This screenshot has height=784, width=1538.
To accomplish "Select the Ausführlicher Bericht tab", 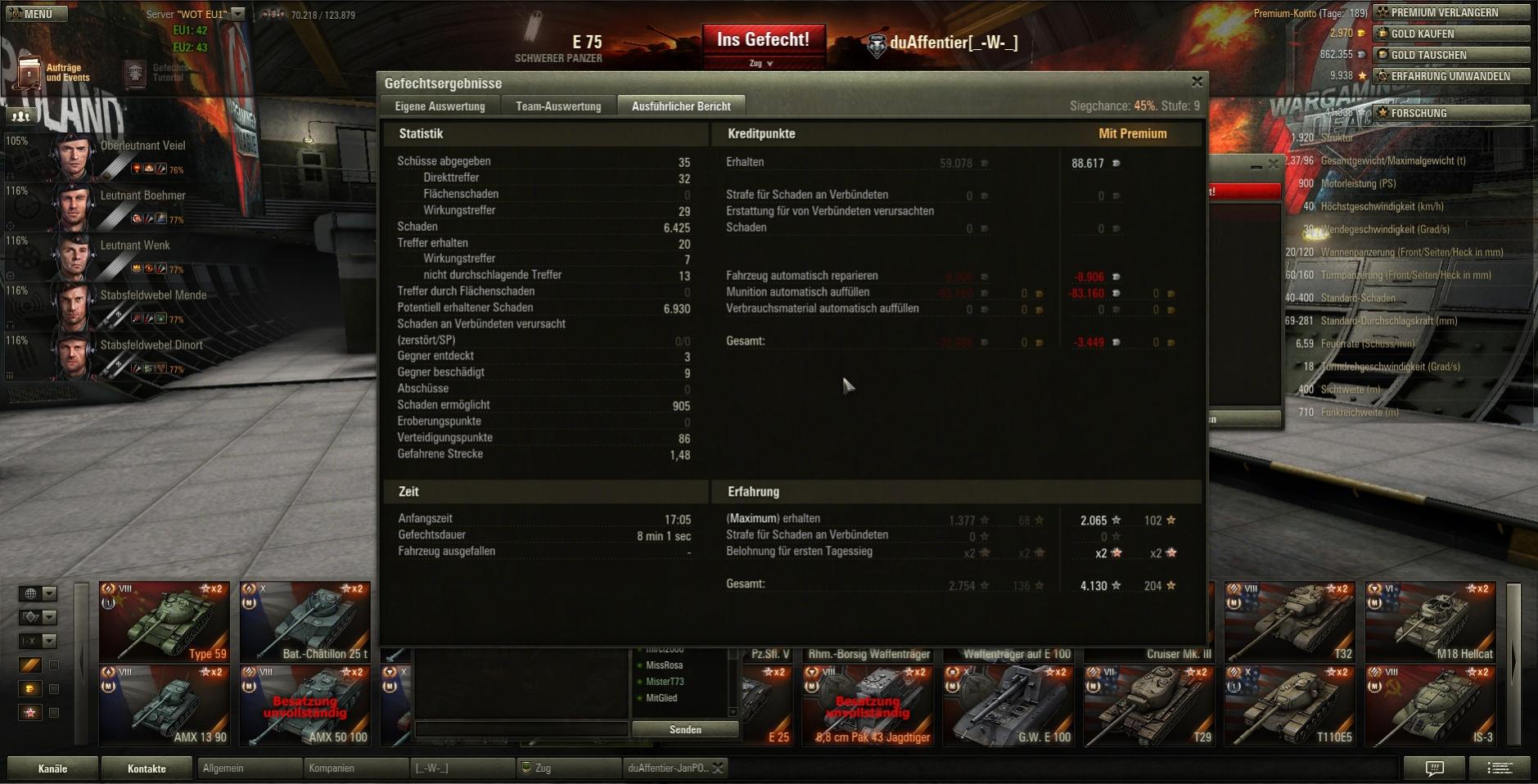I will coord(681,106).
